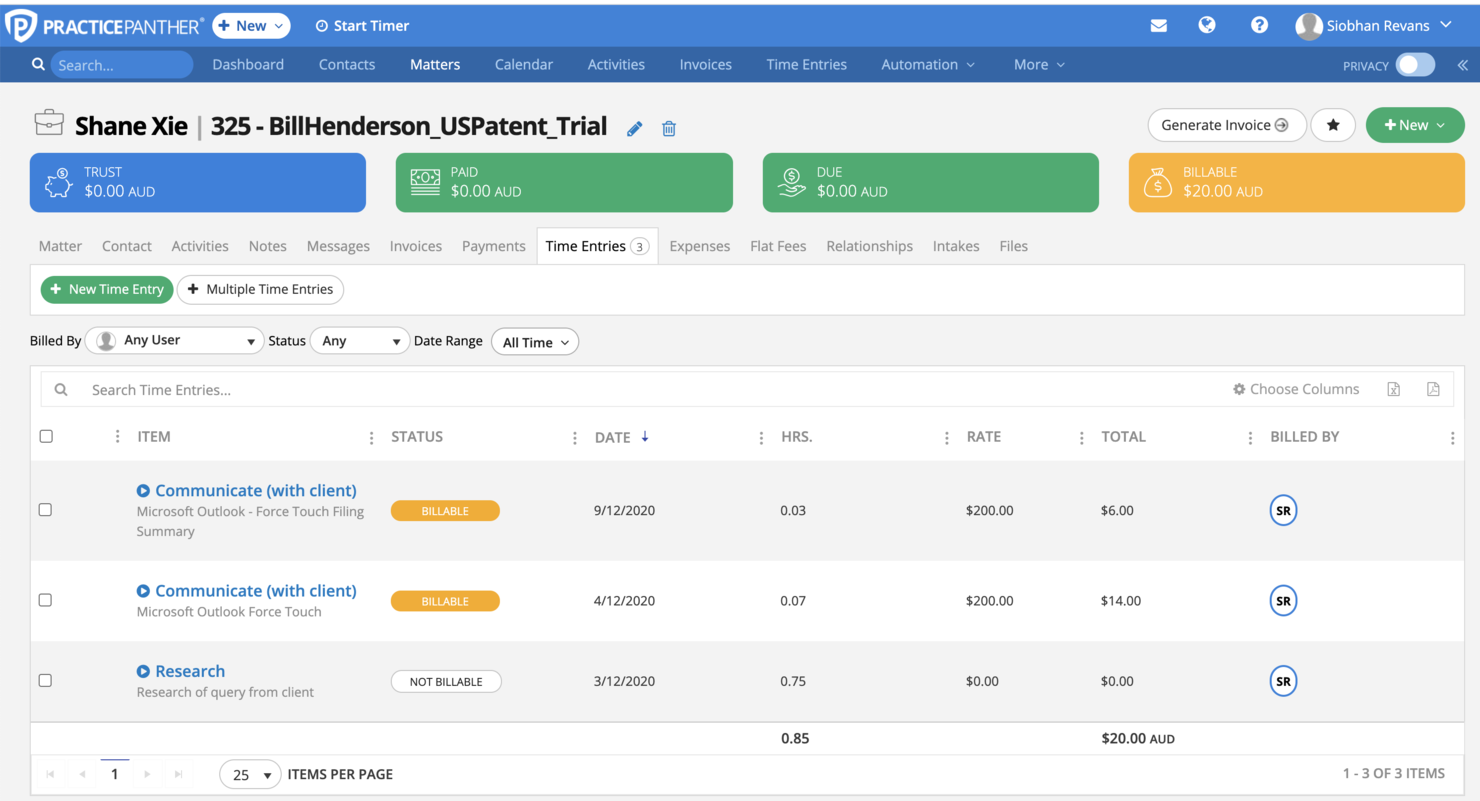
Task: Open the Invoices item in the navigation bar
Action: [x=705, y=64]
